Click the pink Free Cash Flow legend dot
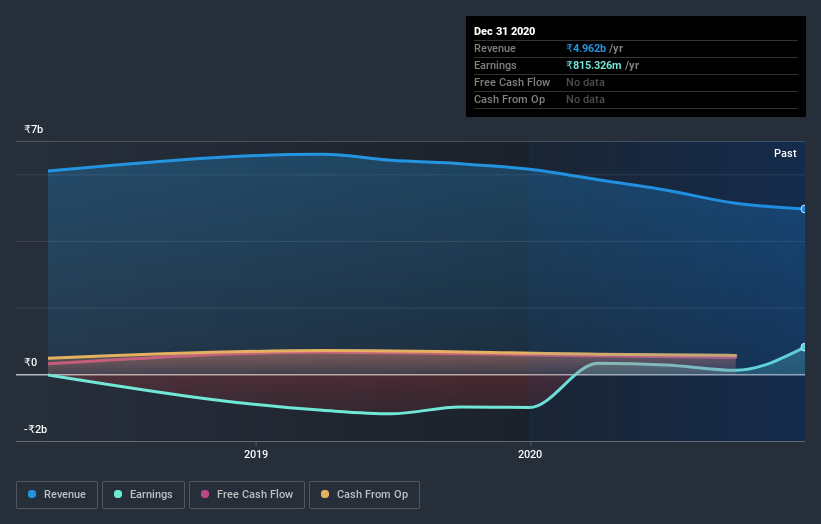Screen dimensions: 821x524 point(205,494)
